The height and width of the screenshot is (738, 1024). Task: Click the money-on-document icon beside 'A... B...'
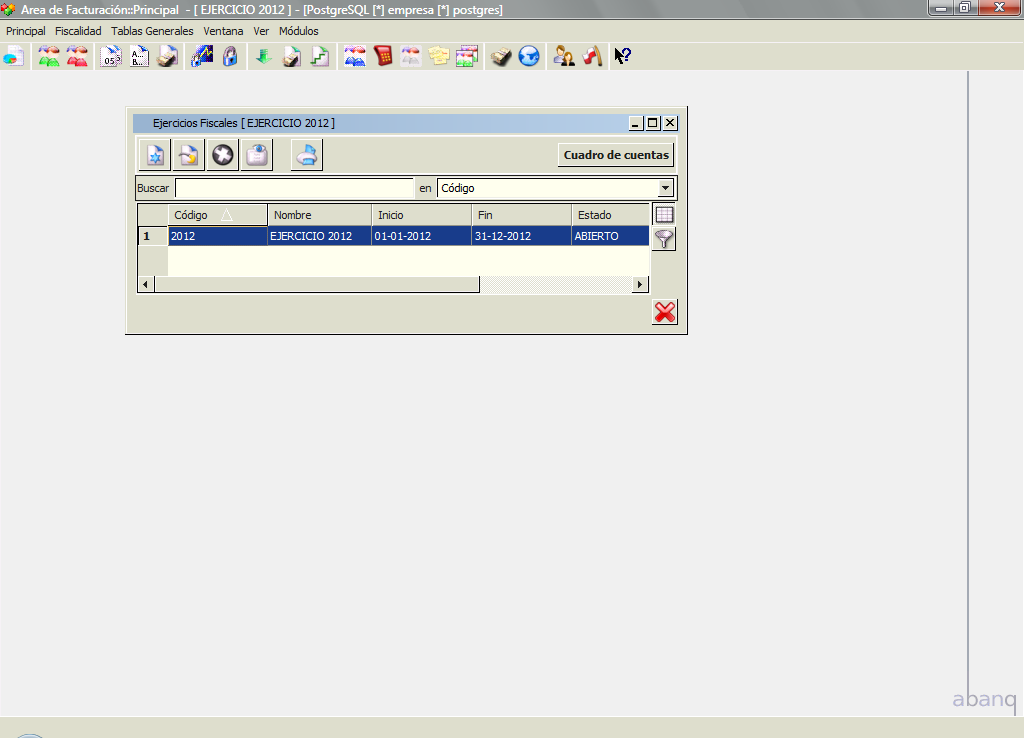(168, 56)
